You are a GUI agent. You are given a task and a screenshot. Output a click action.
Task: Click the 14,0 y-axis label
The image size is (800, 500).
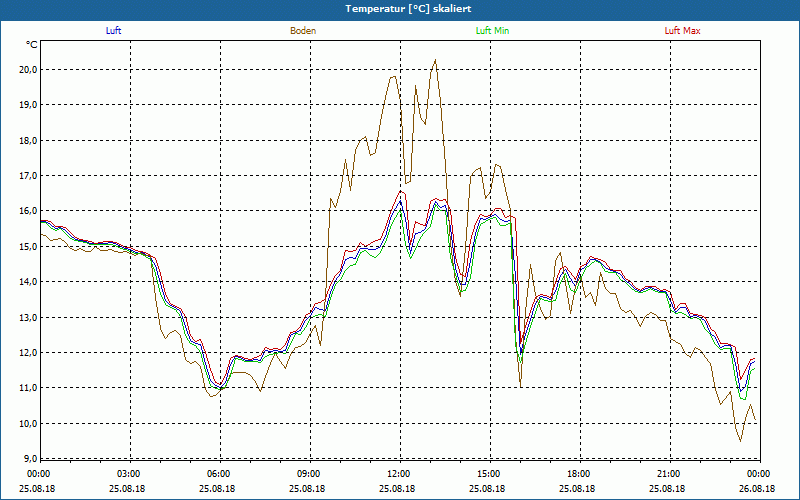28,282
